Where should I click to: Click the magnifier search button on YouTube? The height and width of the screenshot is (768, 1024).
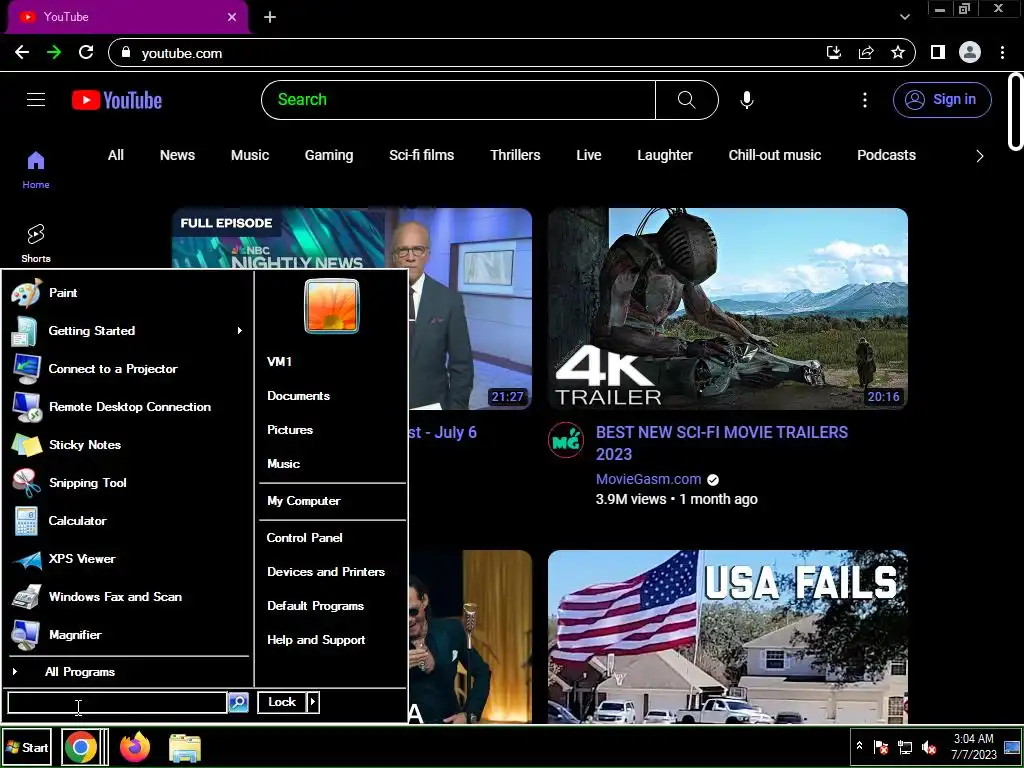point(686,100)
